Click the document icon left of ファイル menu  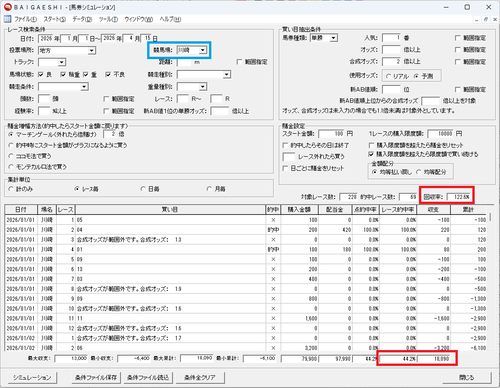(x=7, y=19)
